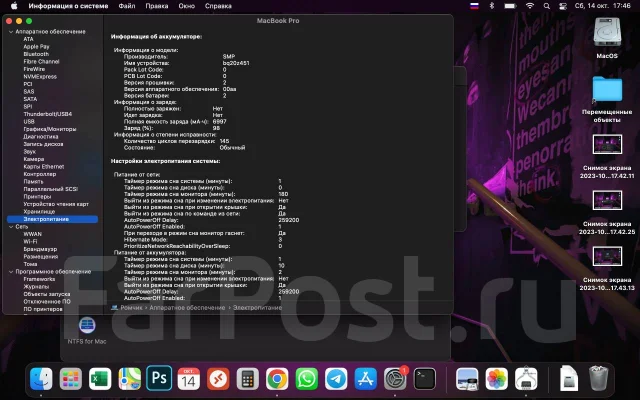Select Память in the sidebar

(x=33, y=181)
